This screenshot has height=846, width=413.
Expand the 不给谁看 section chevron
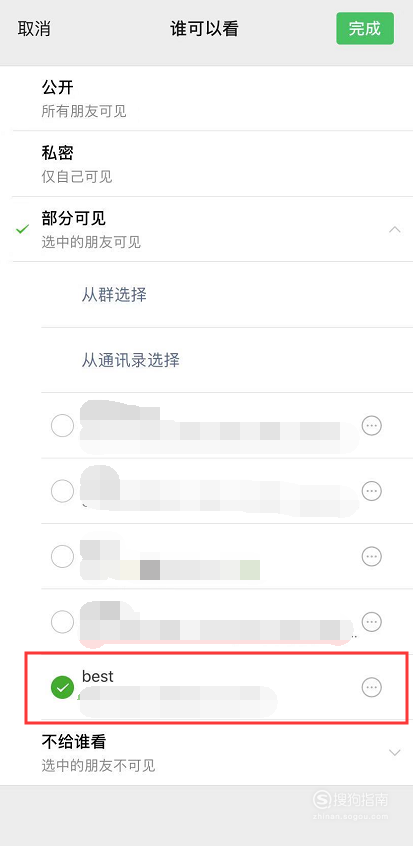pyautogui.click(x=395, y=752)
